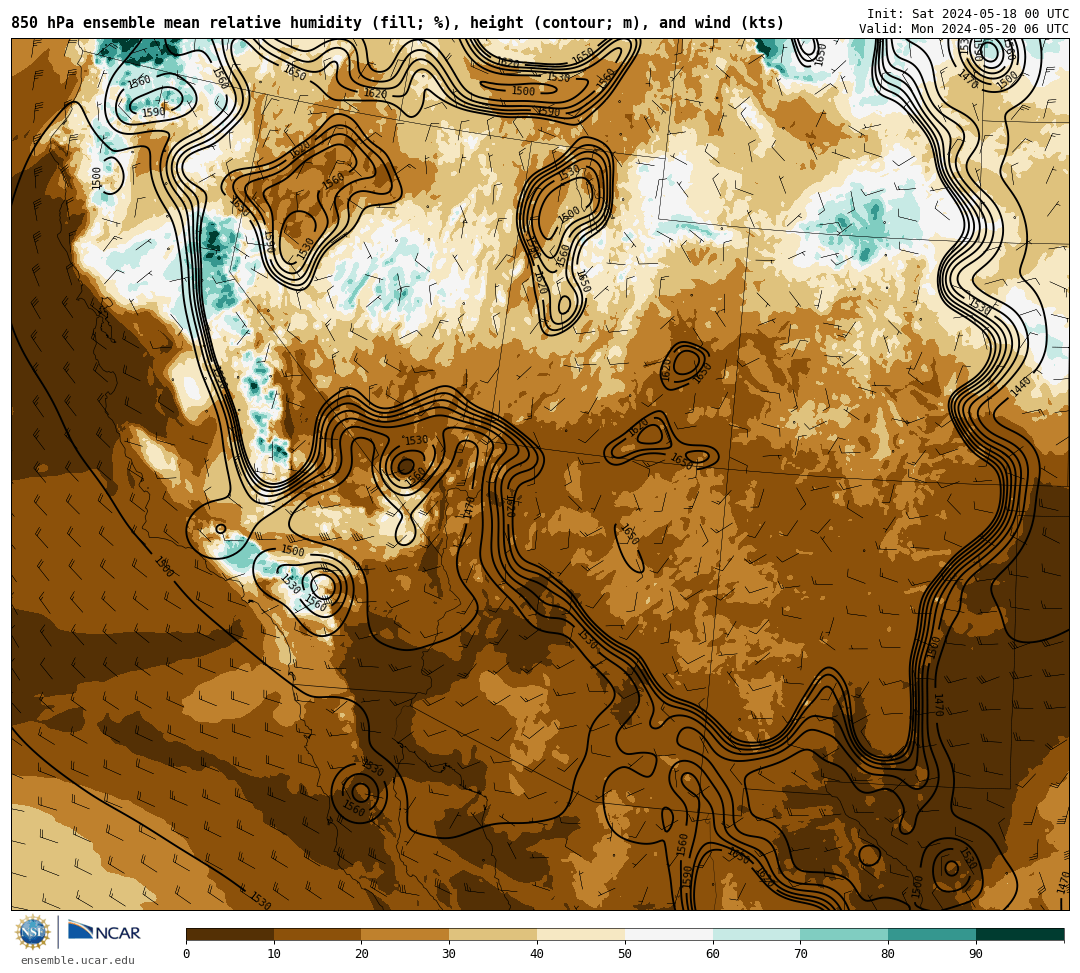Select the 70-80% light teal colorbar segment
This screenshot has height=973, width=1080.
click(844, 934)
